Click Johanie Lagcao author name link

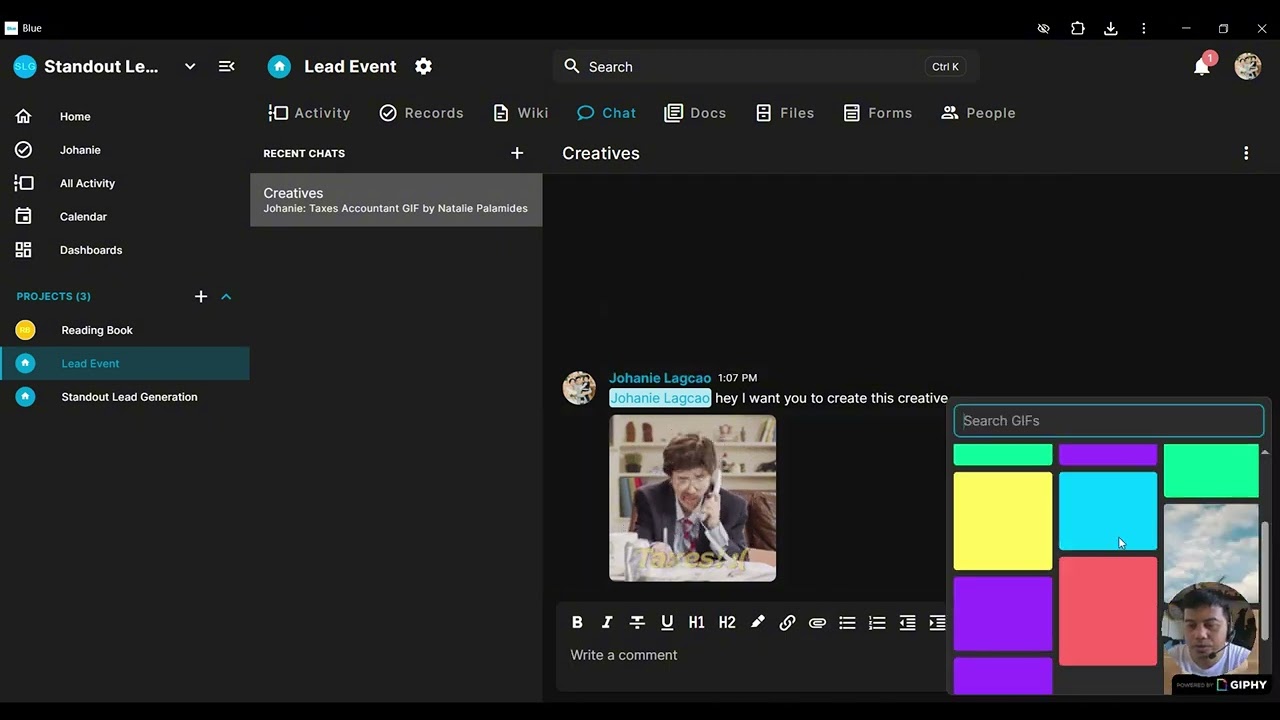point(660,378)
